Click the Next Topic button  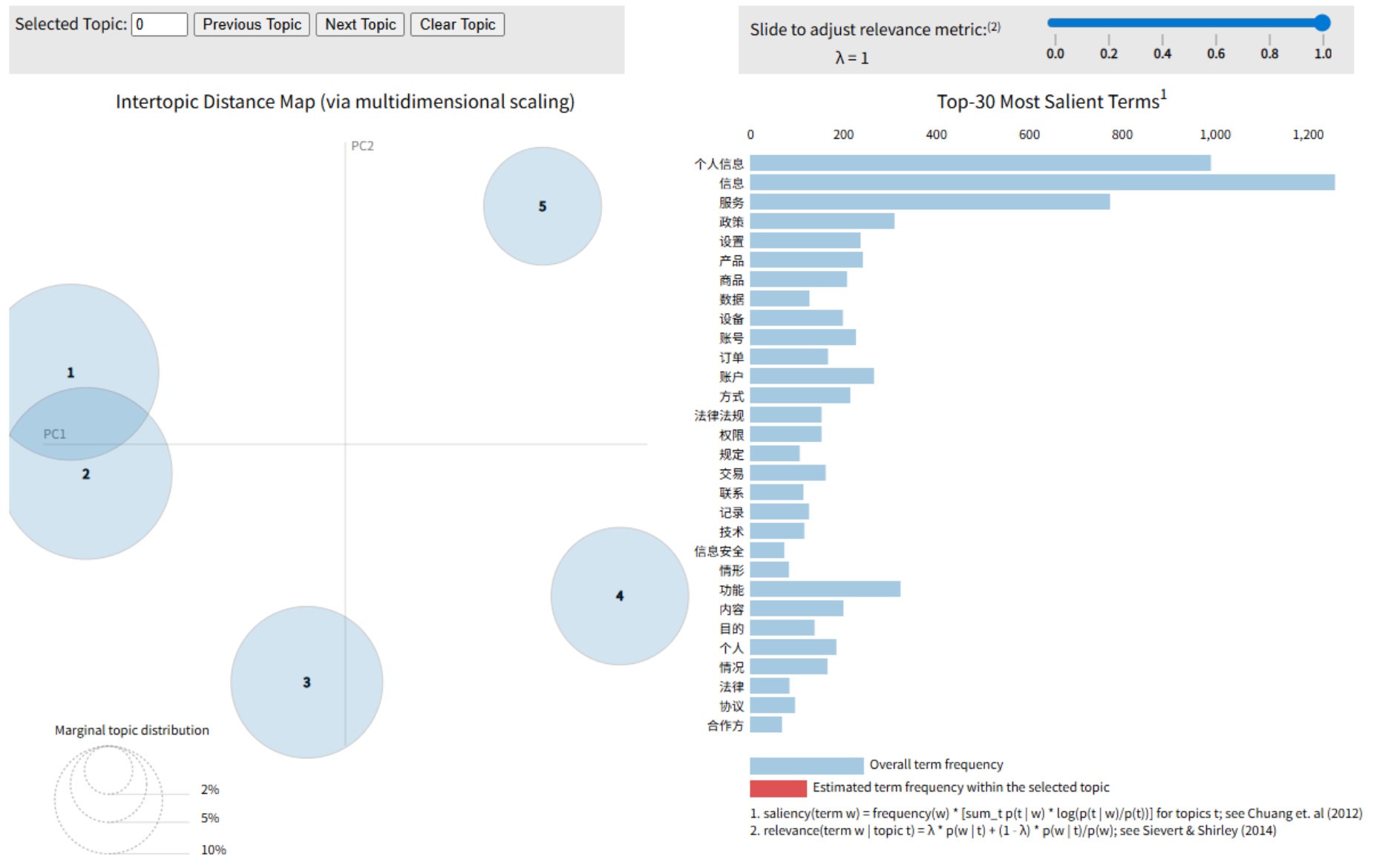[x=360, y=24]
